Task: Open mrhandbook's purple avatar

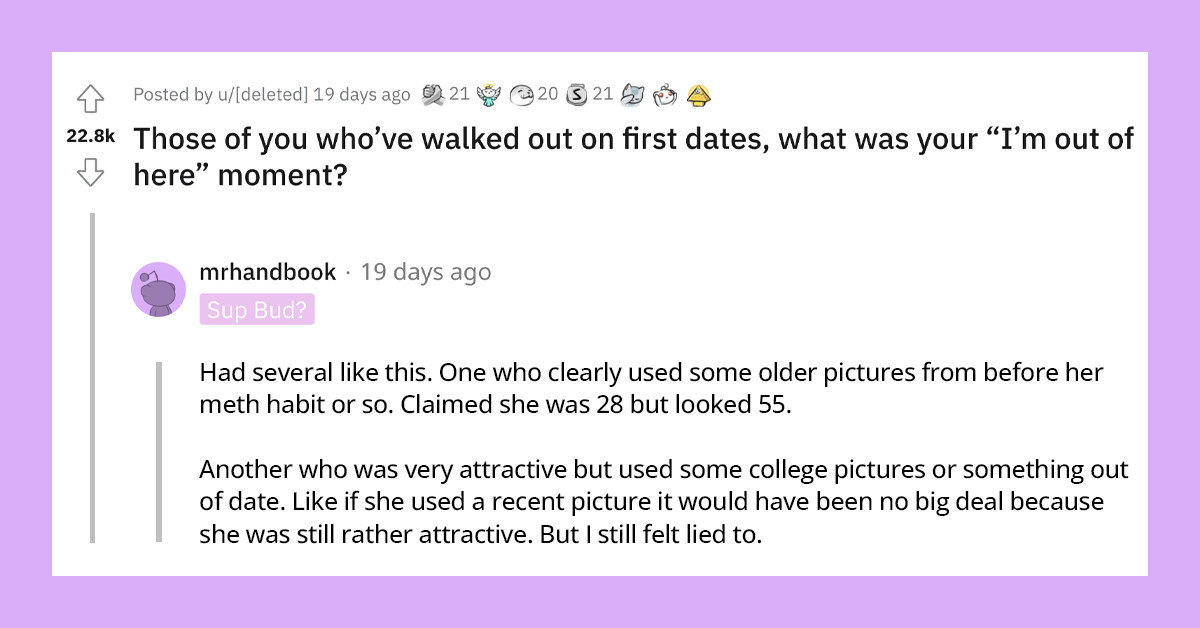Action: pos(157,289)
